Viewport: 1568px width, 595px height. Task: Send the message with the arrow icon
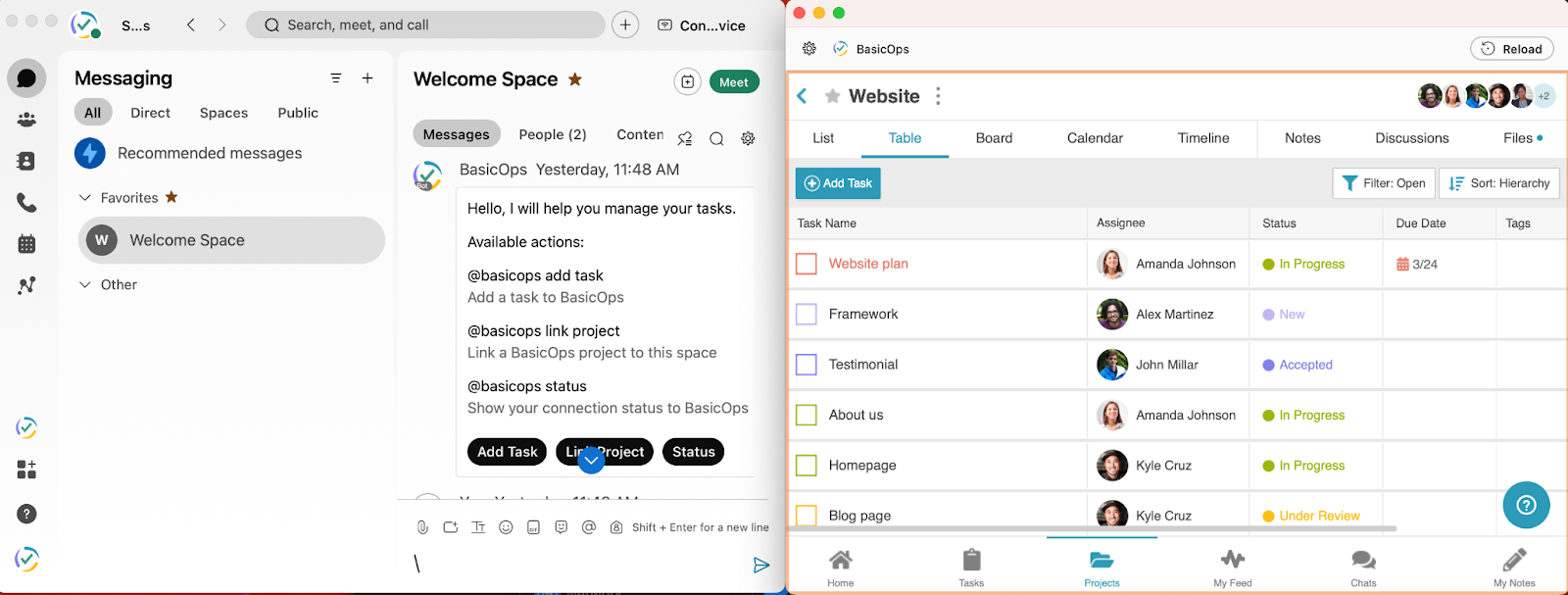[x=760, y=565]
